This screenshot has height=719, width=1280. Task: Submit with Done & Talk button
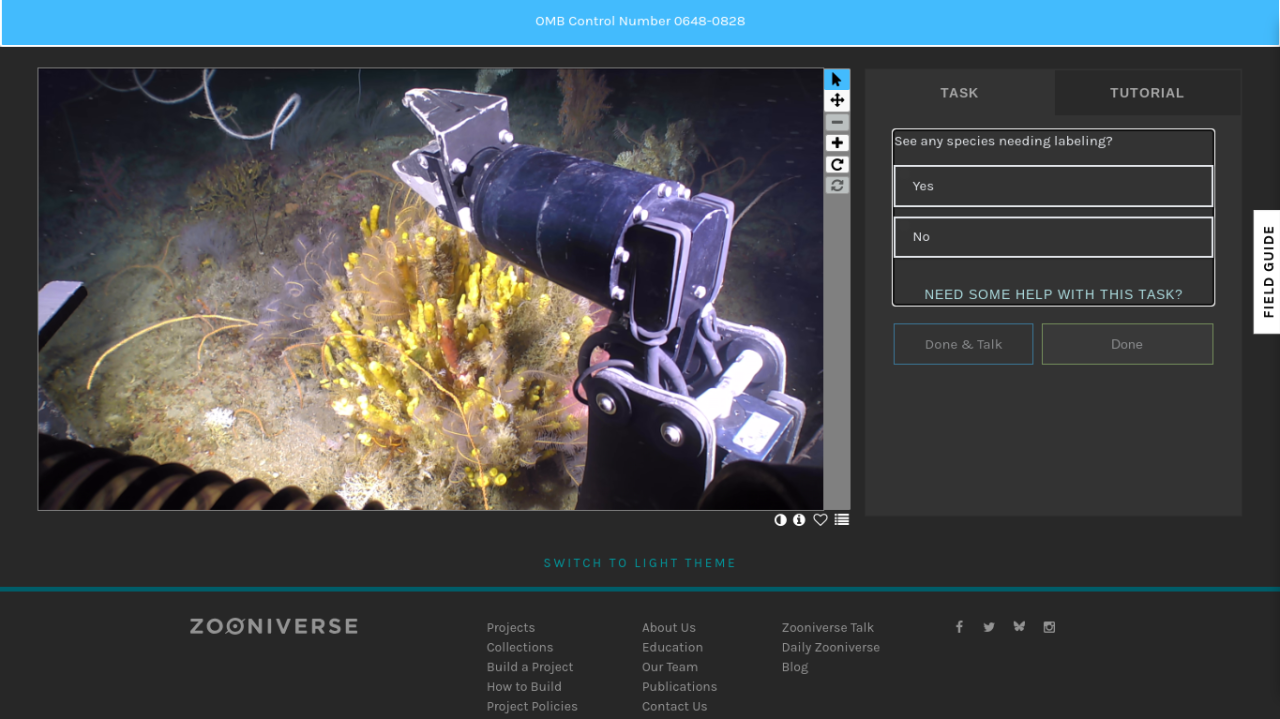pyautogui.click(x=963, y=344)
